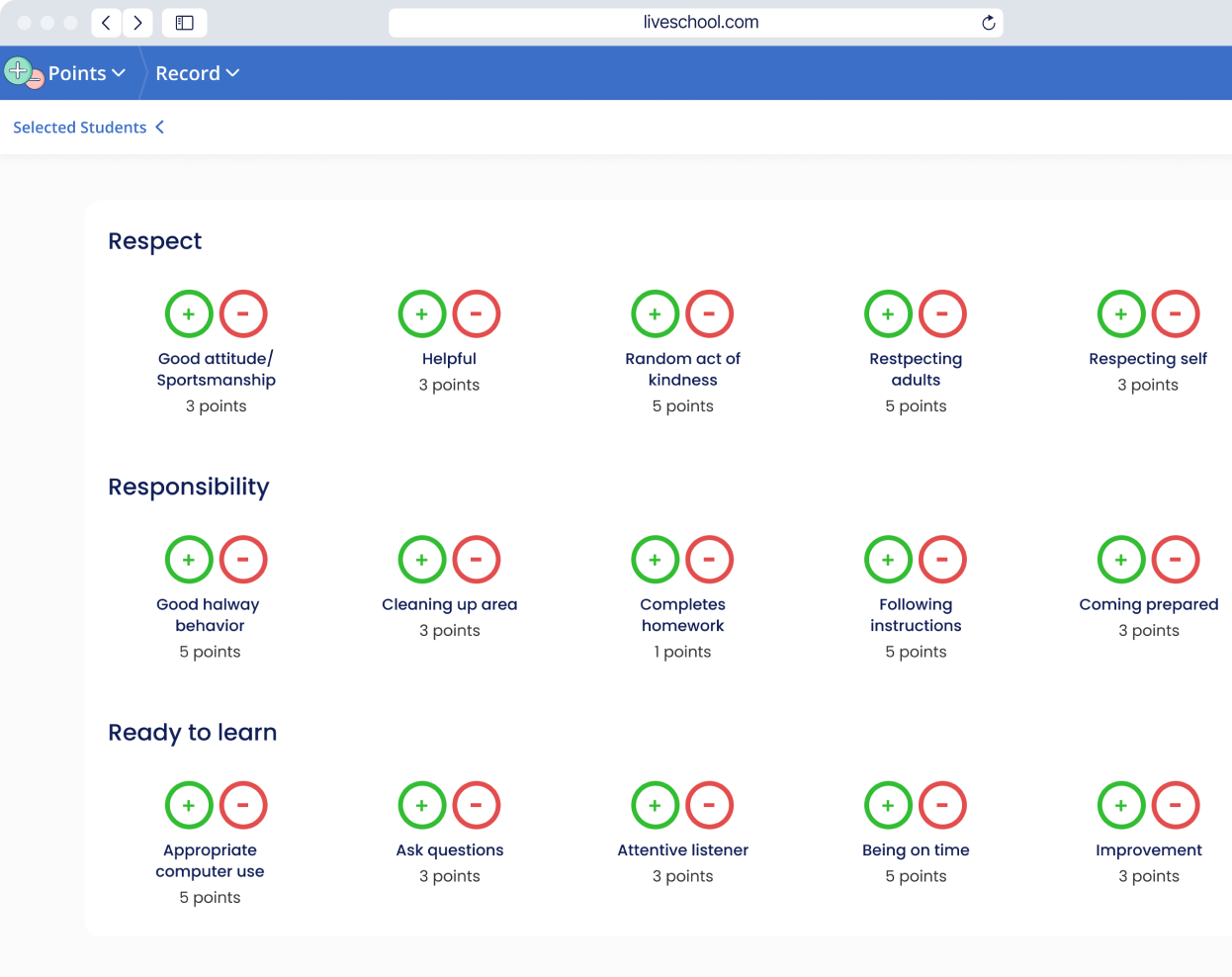Select plus icon for Random act of kindness
Viewport: 1232px width, 977px height.
tap(655, 313)
